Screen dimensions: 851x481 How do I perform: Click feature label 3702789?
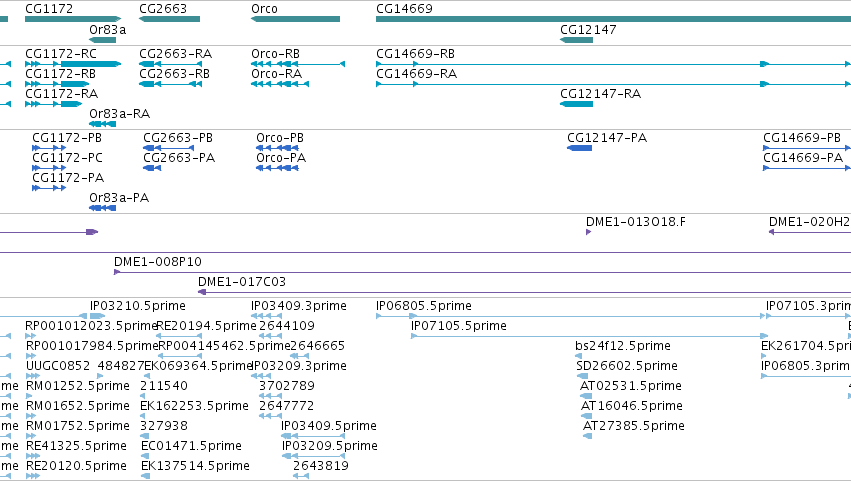287,387
